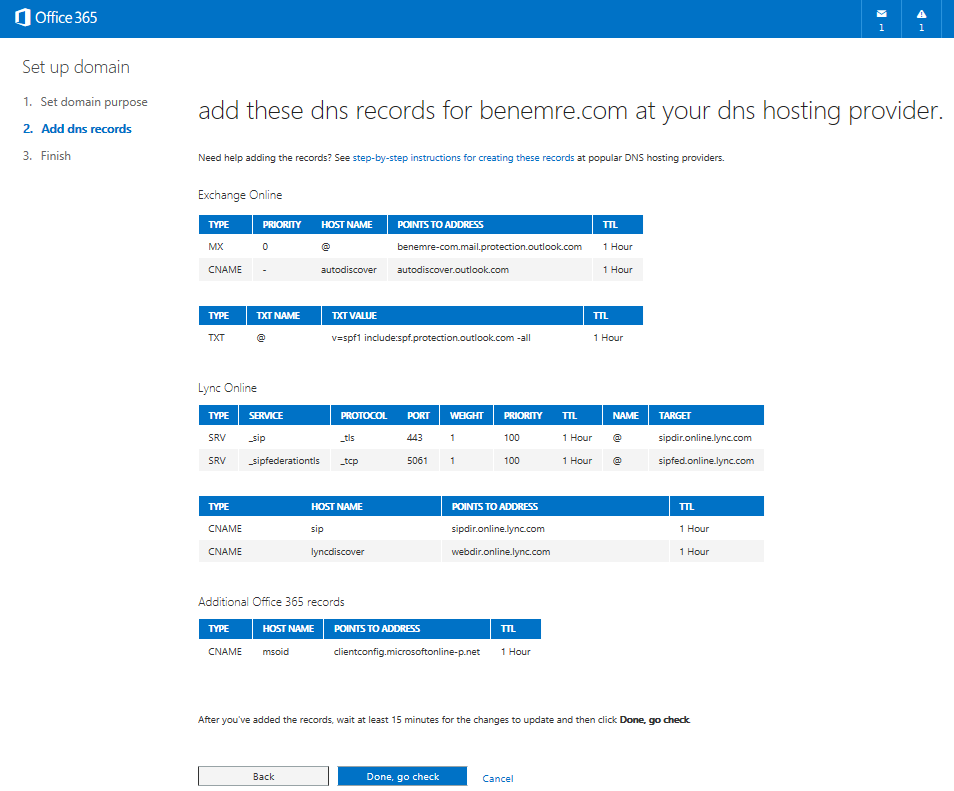Select the lyncdiscover host name

point(337,552)
